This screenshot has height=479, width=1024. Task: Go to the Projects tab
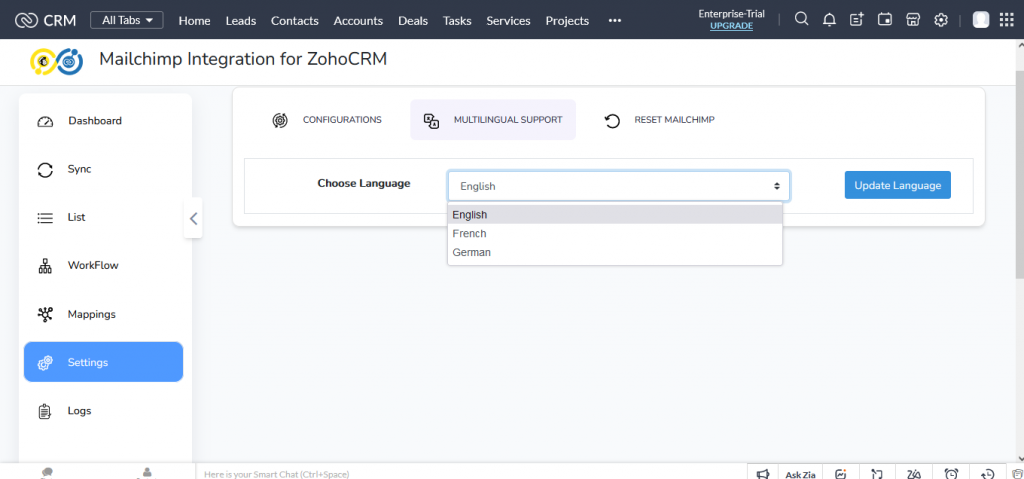tap(567, 20)
